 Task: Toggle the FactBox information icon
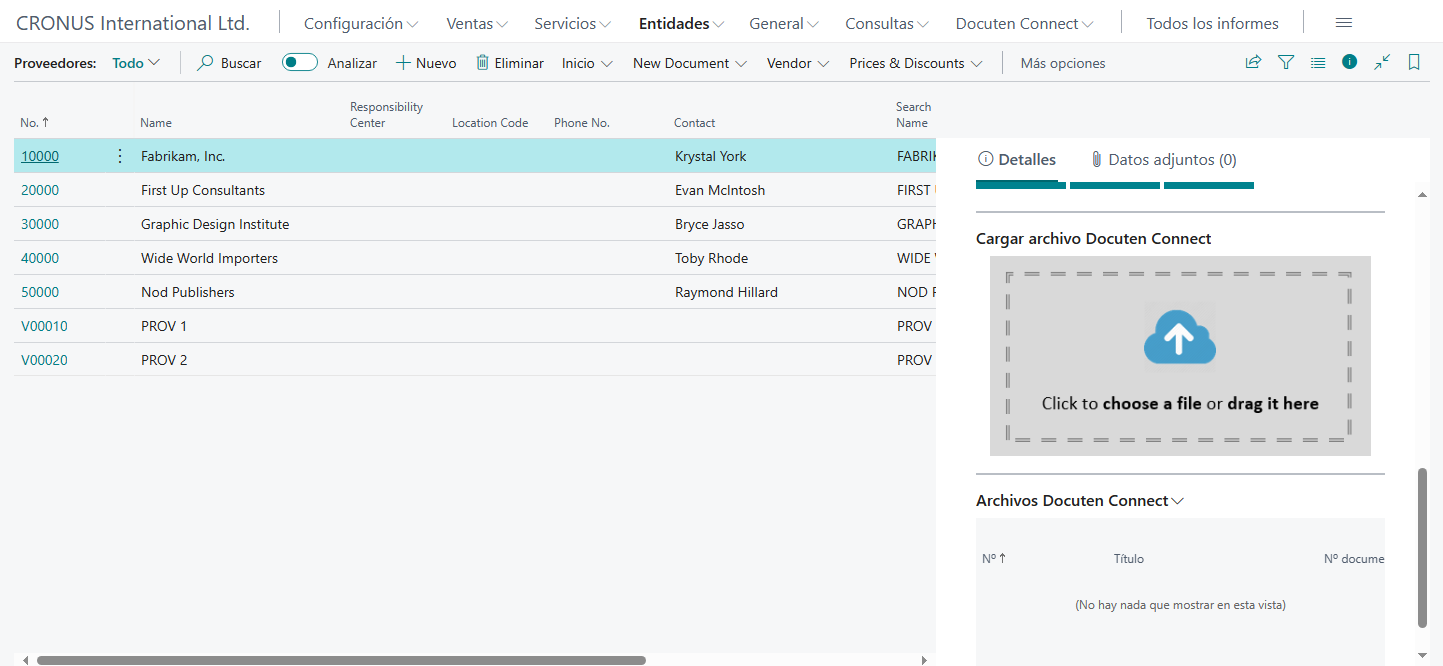click(1350, 62)
